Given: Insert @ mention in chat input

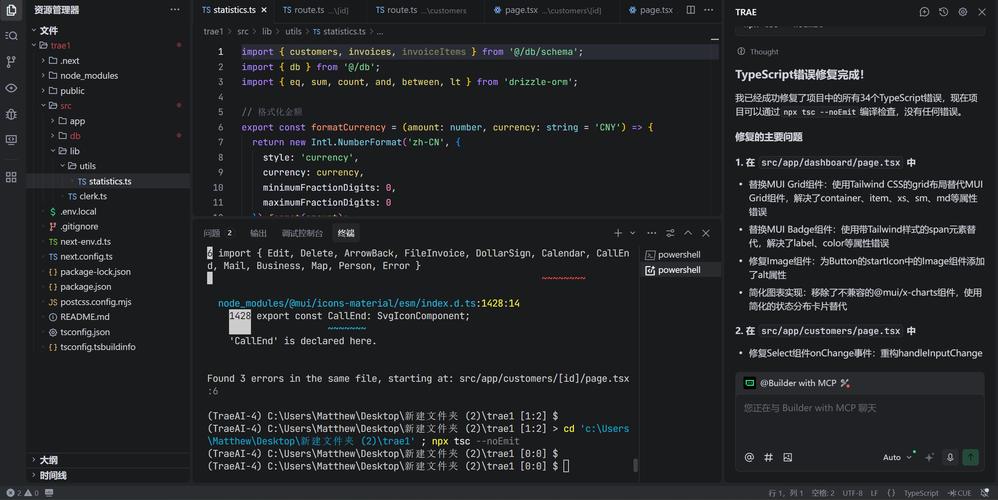Looking at the screenshot, I should click(749, 457).
